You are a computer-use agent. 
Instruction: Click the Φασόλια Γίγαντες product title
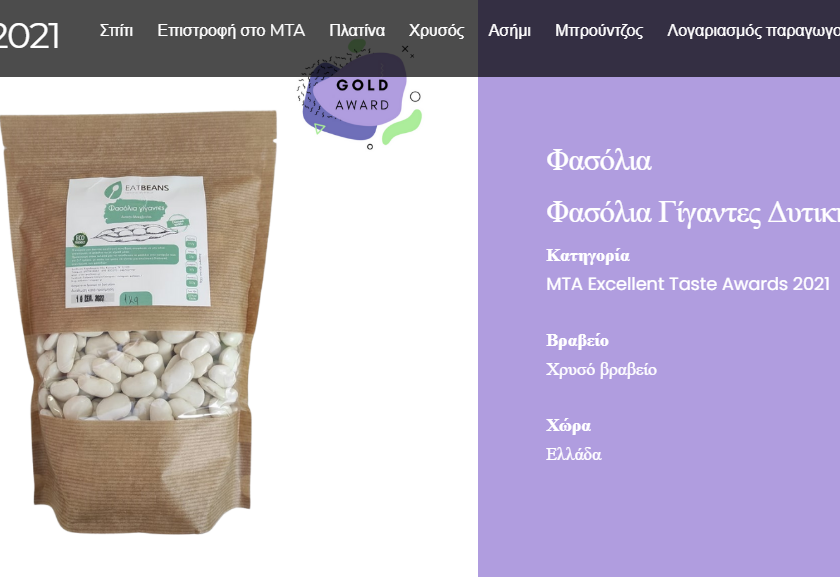point(693,213)
